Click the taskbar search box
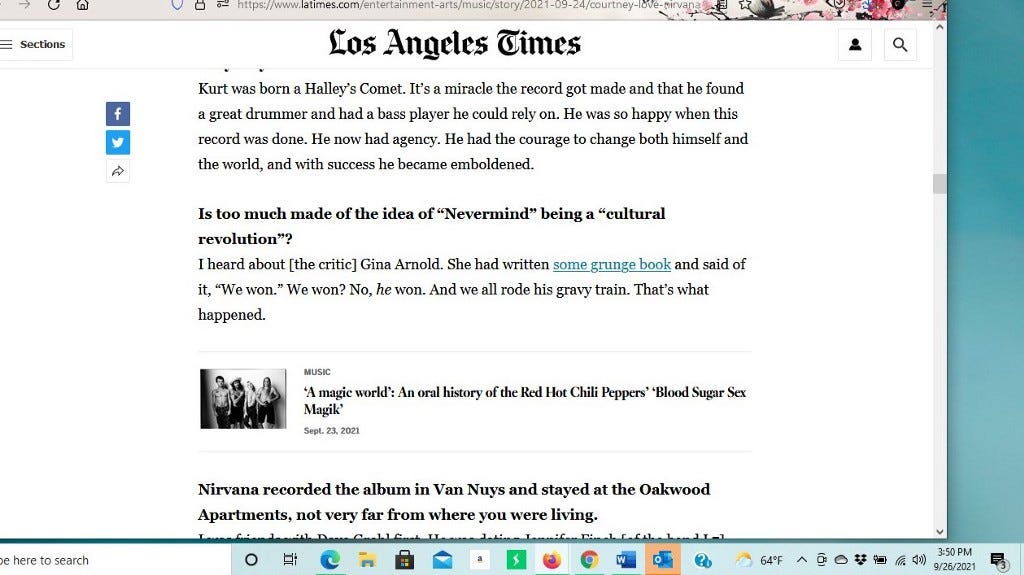The height and width of the screenshot is (575, 1024). (x=114, y=560)
